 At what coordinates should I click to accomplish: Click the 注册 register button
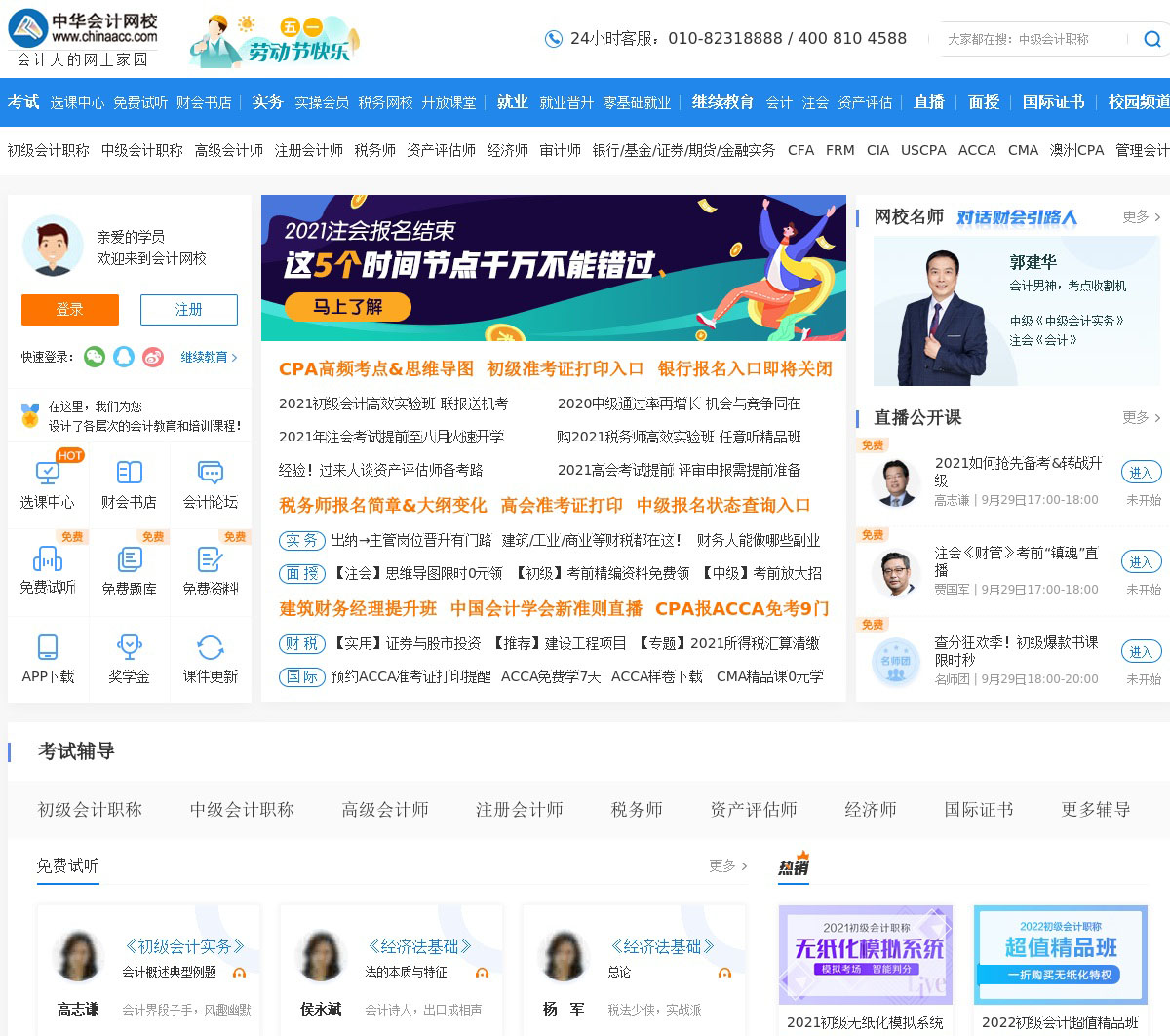click(x=188, y=310)
